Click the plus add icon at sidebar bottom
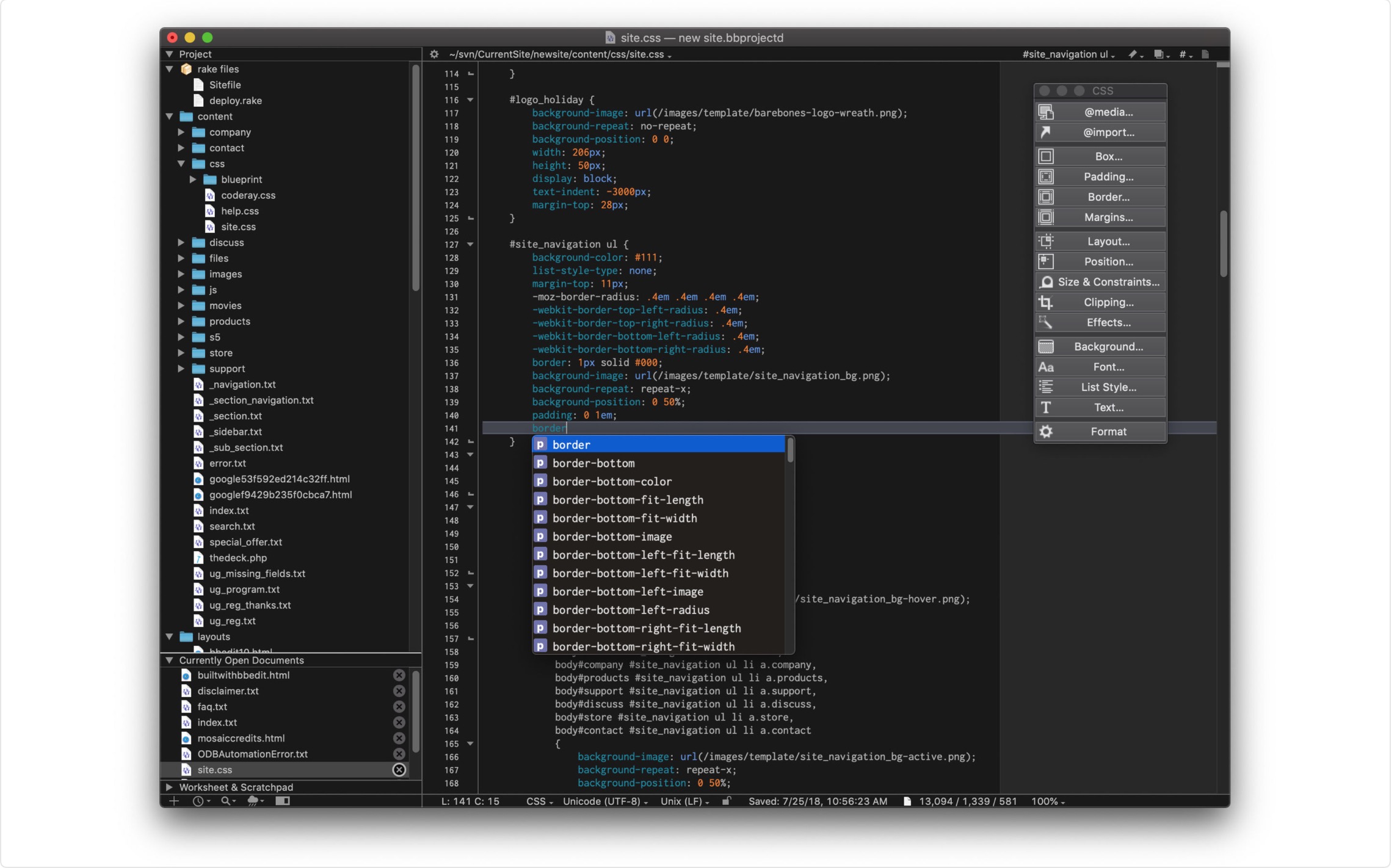Image resolution: width=1397 pixels, height=868 pixels. pos(174,801)
